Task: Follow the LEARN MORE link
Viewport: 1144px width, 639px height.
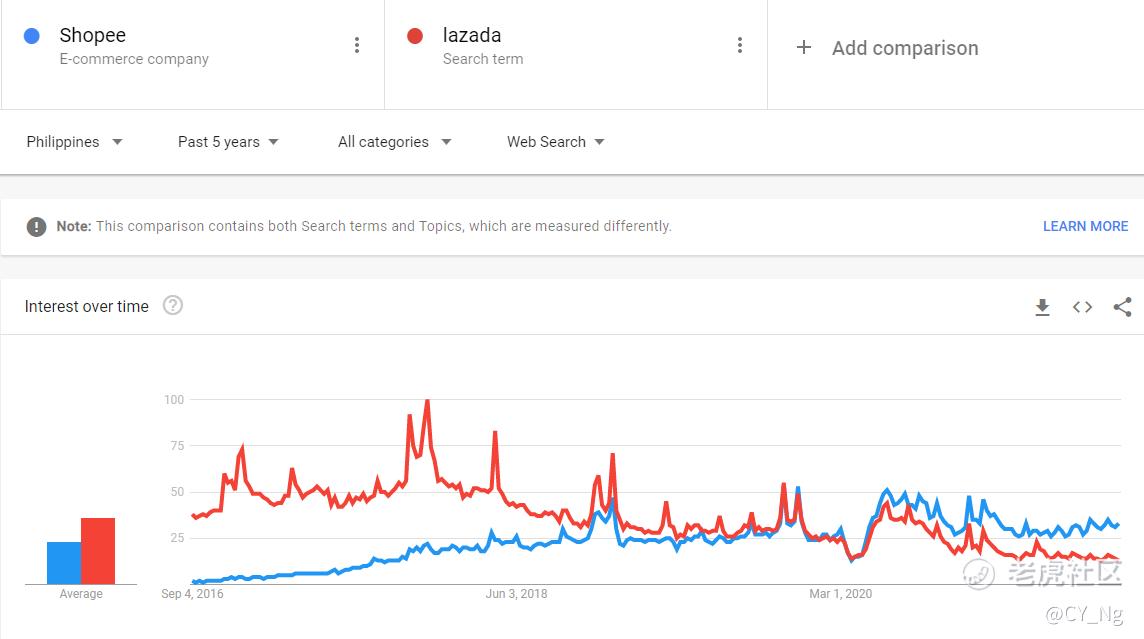Action: pos(1085,226)
